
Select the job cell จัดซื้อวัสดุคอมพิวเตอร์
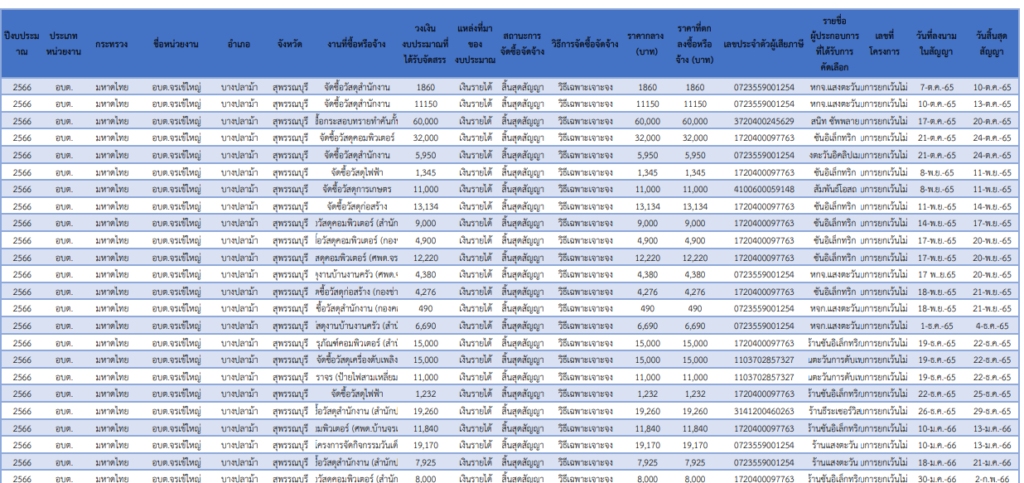(x=357, y=138)
